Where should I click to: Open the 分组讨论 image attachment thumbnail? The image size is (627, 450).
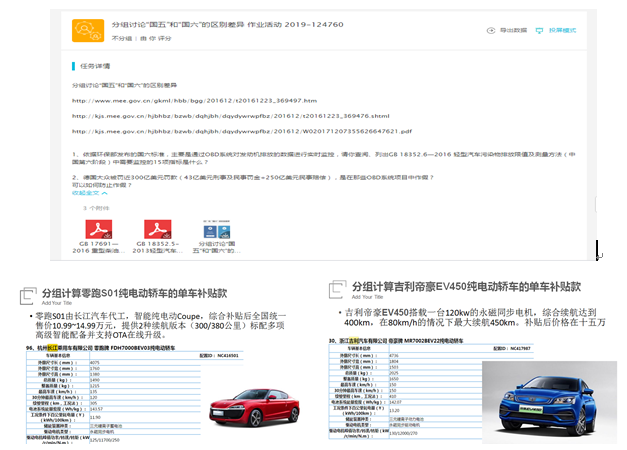tap(216, 229)
